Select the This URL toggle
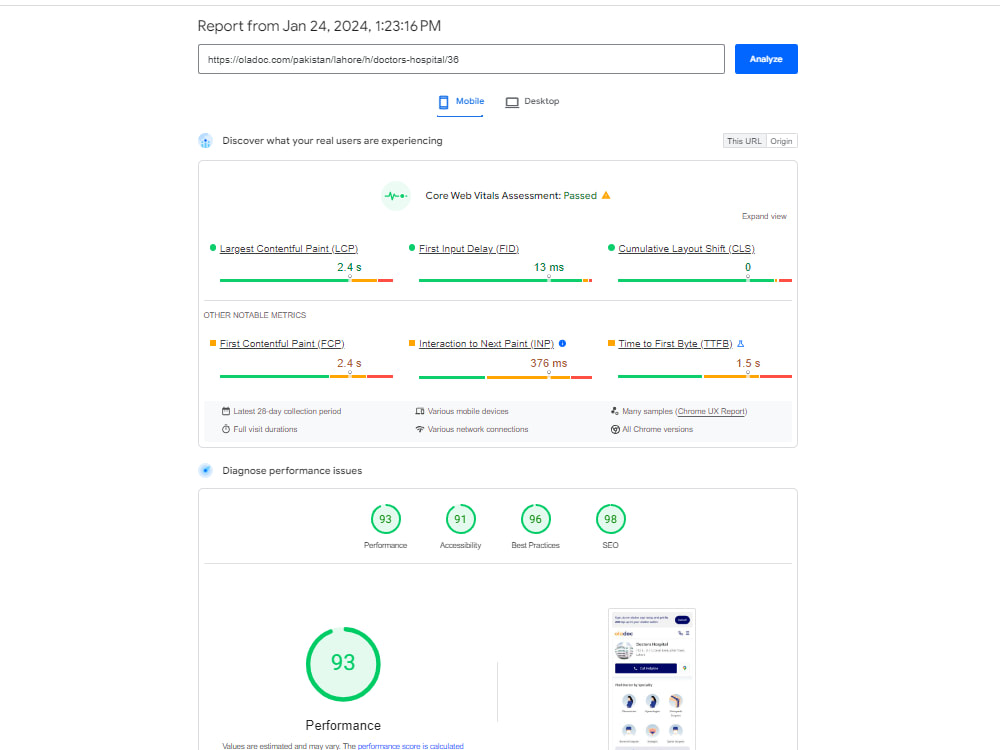This screenshot has height=750, width=1000. pos(744,141)
